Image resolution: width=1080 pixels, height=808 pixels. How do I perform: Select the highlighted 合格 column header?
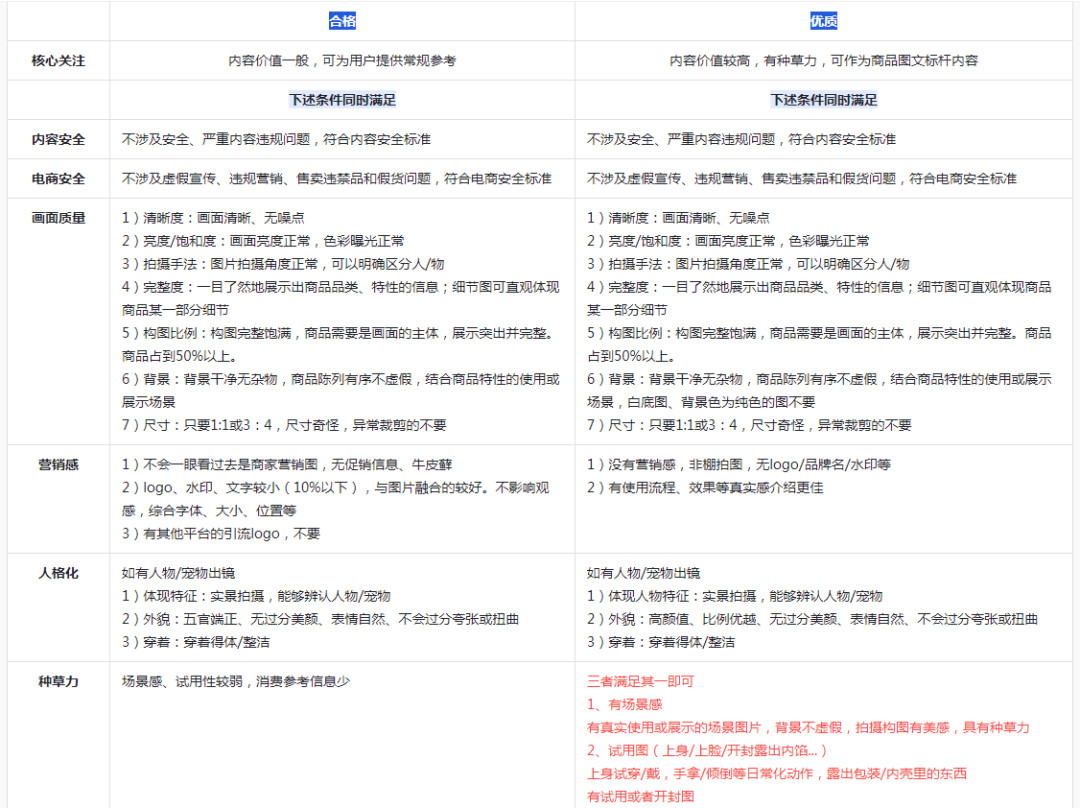(338, 19)
